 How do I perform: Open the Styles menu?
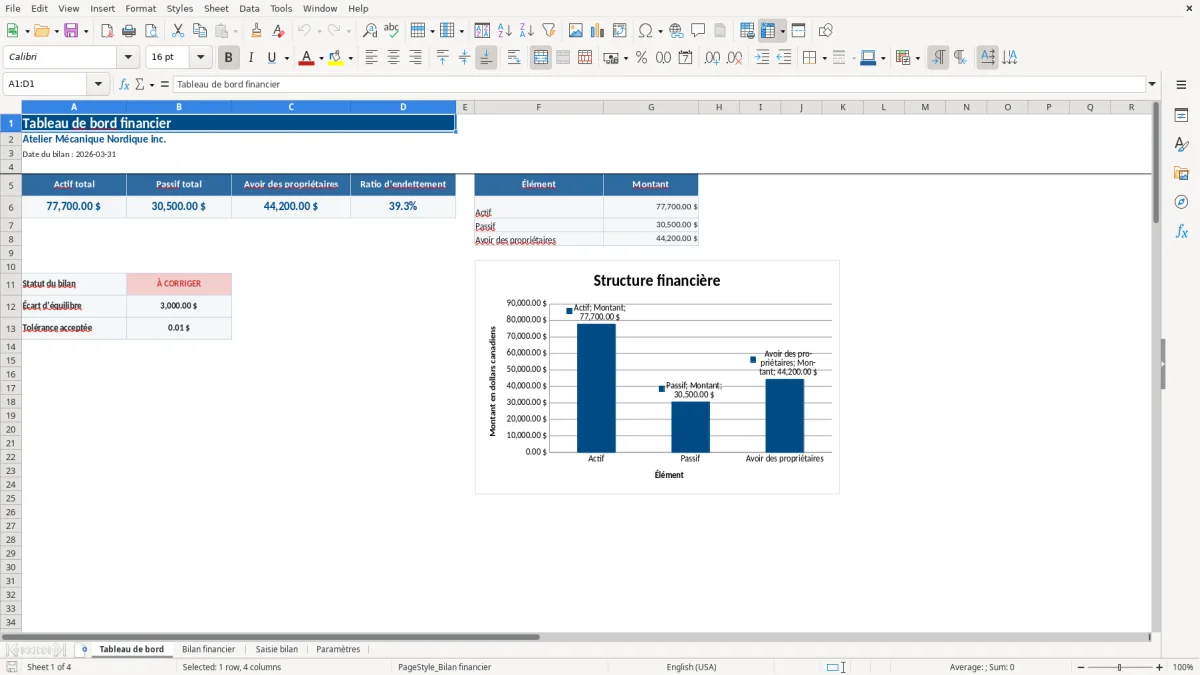[180, 8]
